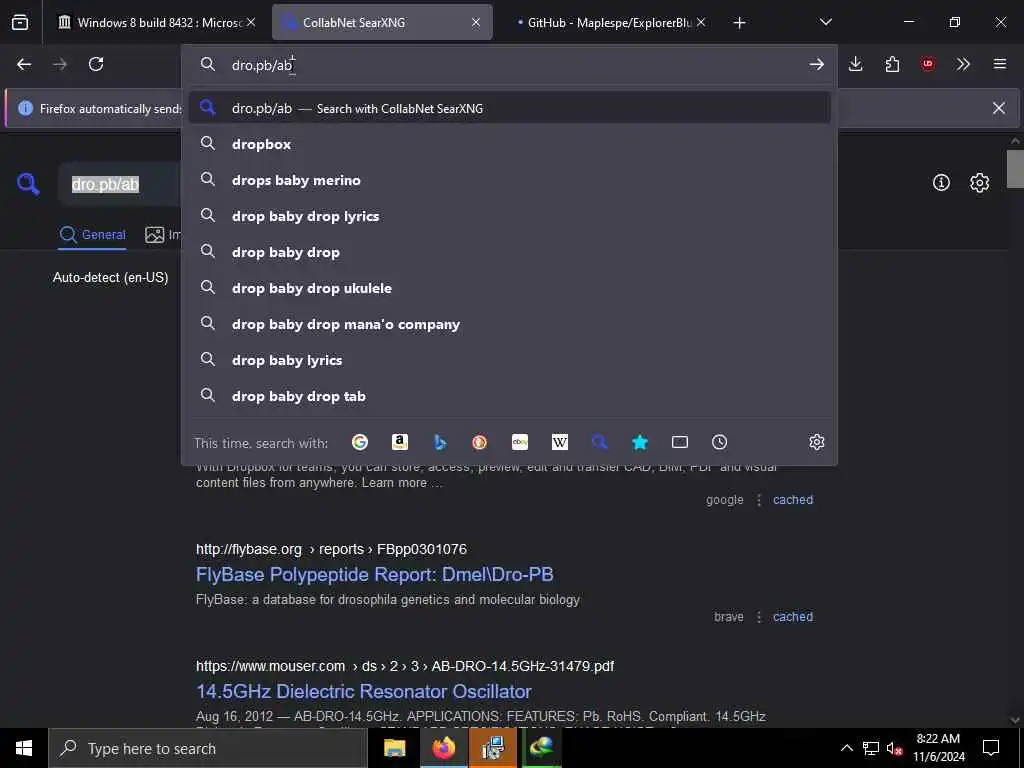This screenshot has height=768, width=1024.
Task: Search this time with Google
Action: tap(360, 442)
